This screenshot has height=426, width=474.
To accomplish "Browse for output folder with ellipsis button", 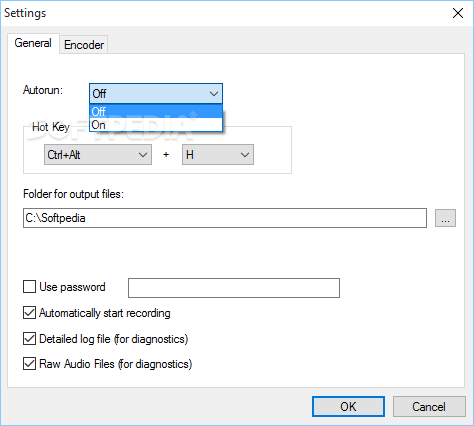I will click(445, 218).
